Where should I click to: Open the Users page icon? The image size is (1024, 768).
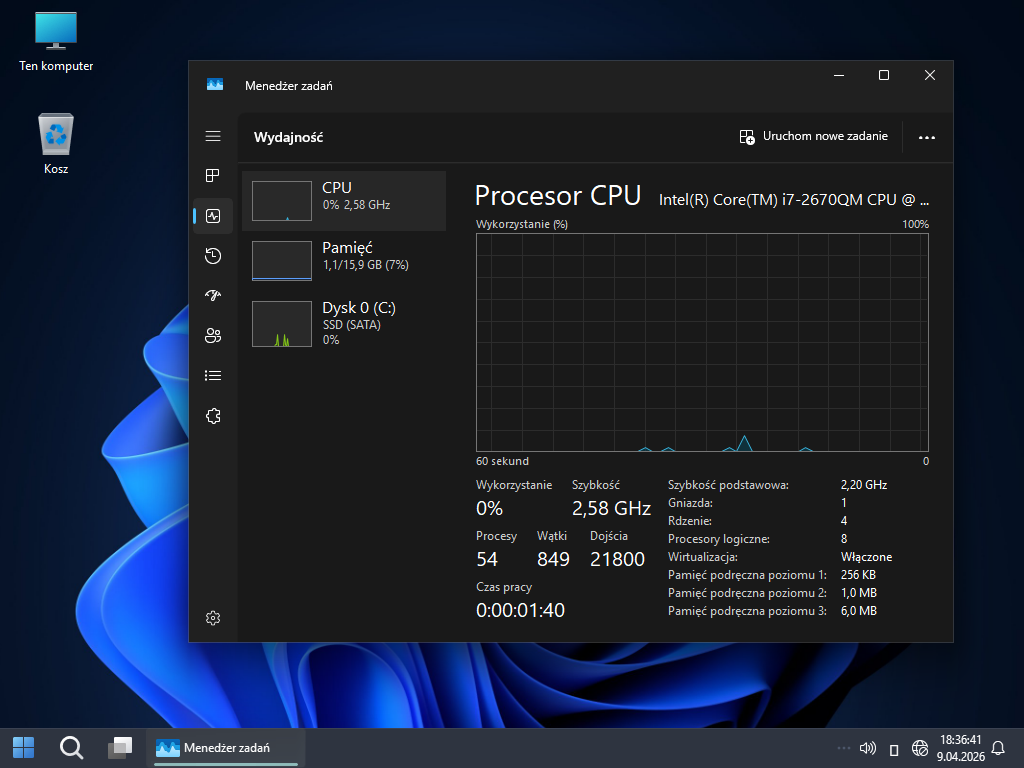click(212, 336)
